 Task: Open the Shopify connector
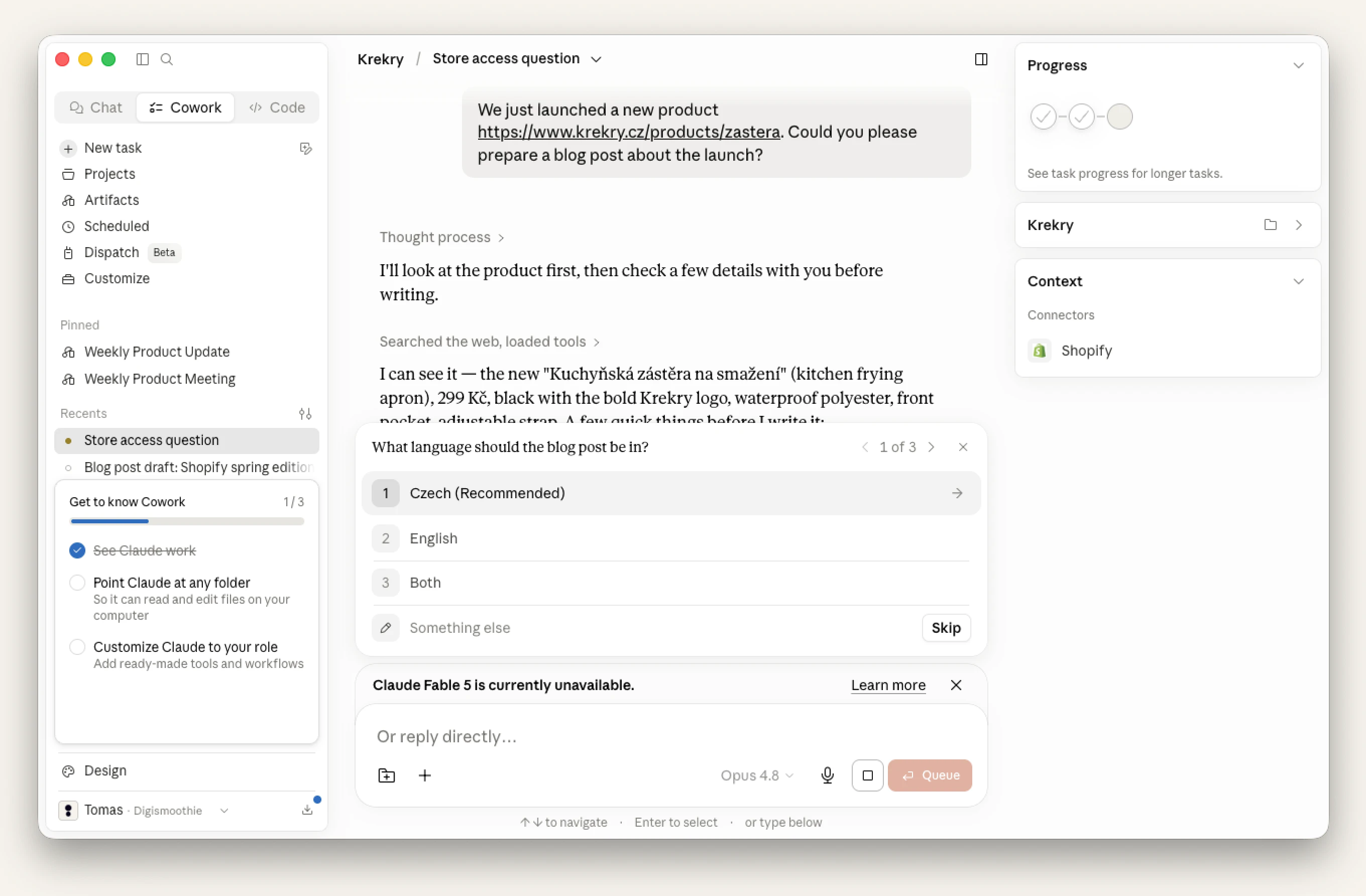1070,351
